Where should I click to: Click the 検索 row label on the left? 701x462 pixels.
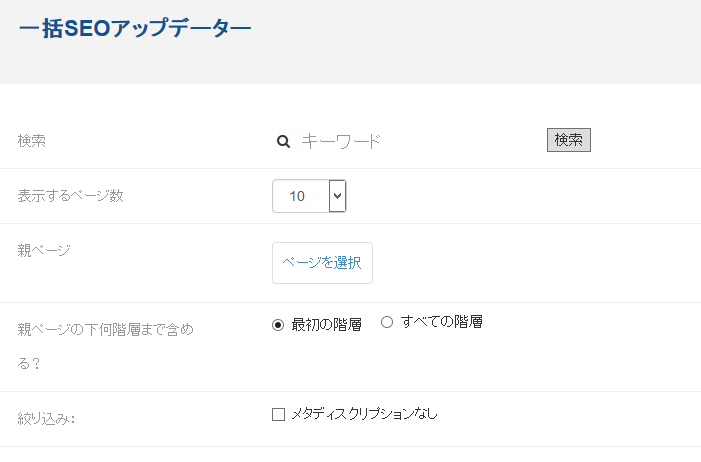tap(32, 141)
